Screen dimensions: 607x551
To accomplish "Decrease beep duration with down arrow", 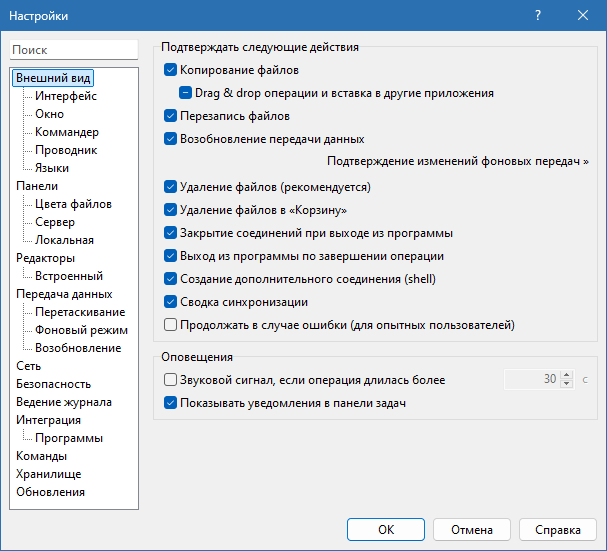I will click(x=567, y=383).
